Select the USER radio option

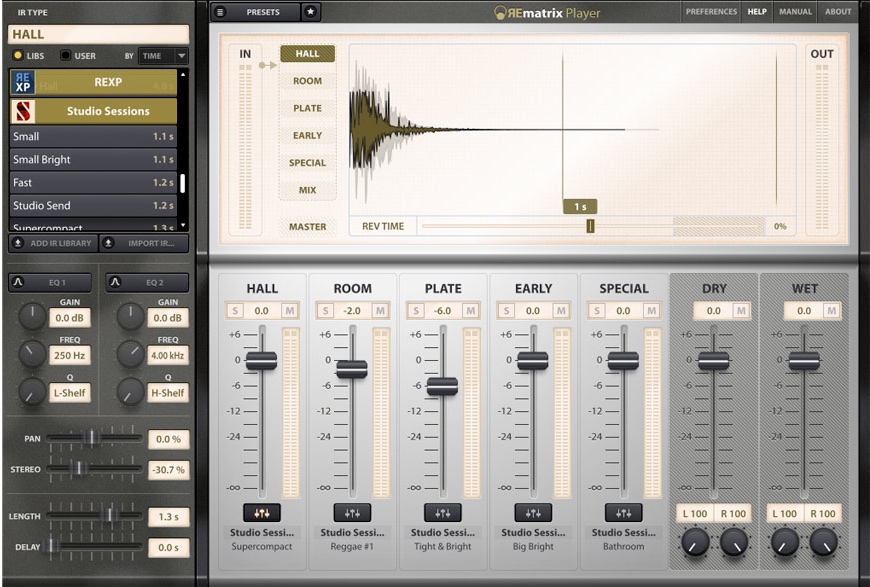click(66, 55)
